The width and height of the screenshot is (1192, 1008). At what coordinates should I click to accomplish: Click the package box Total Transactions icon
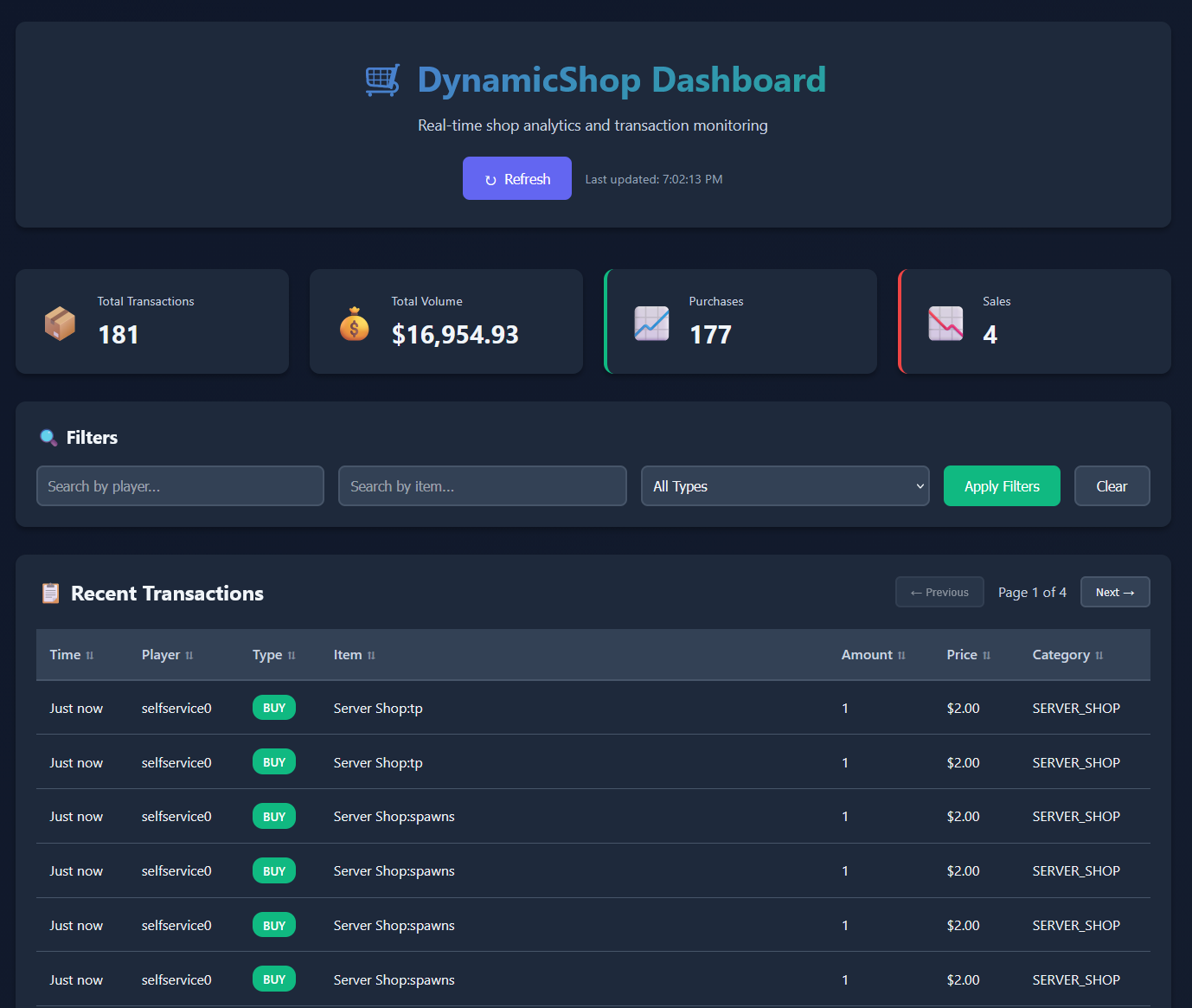[x=60, y=324]
